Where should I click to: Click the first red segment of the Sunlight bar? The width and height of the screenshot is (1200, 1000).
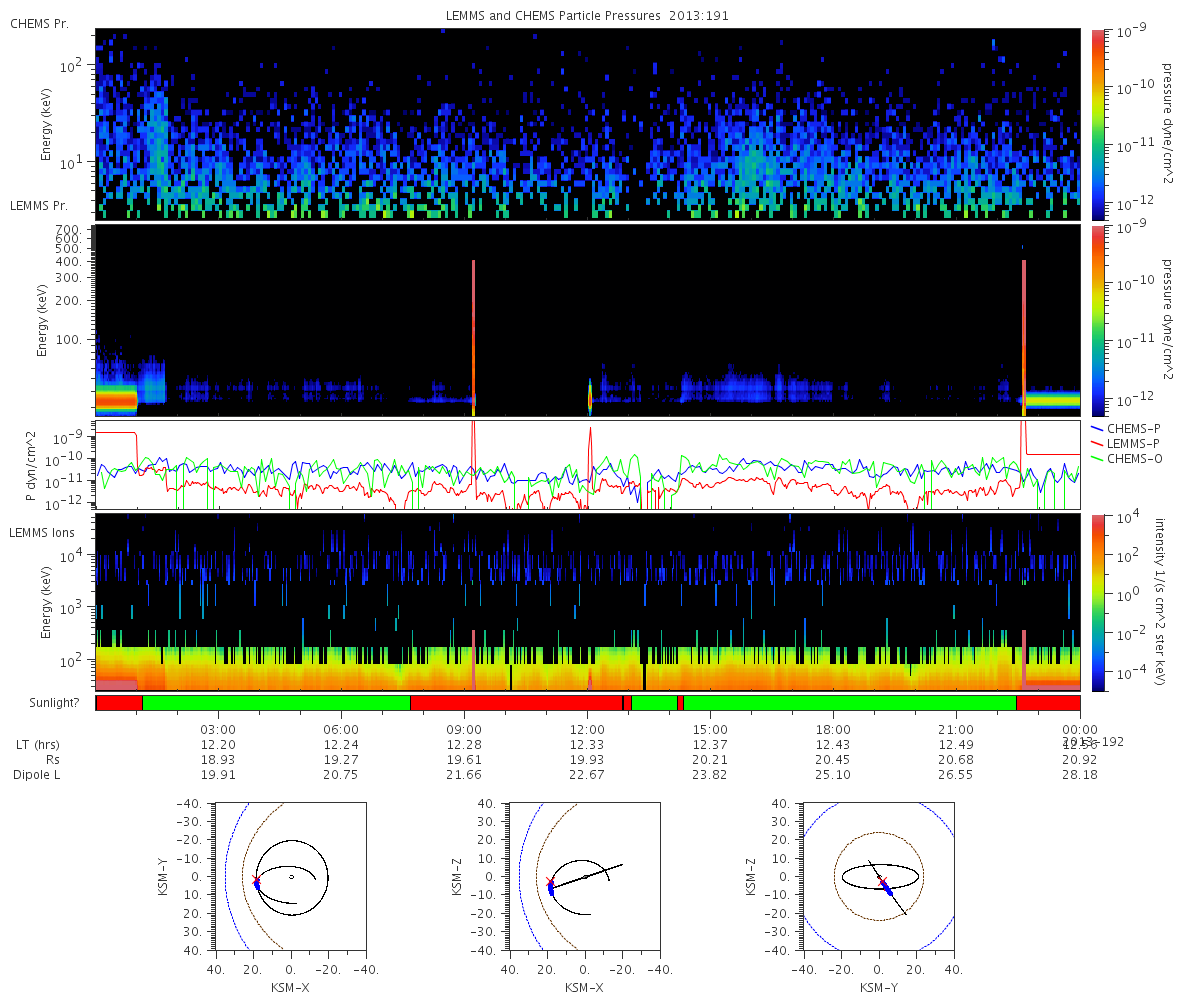[119, 703]
